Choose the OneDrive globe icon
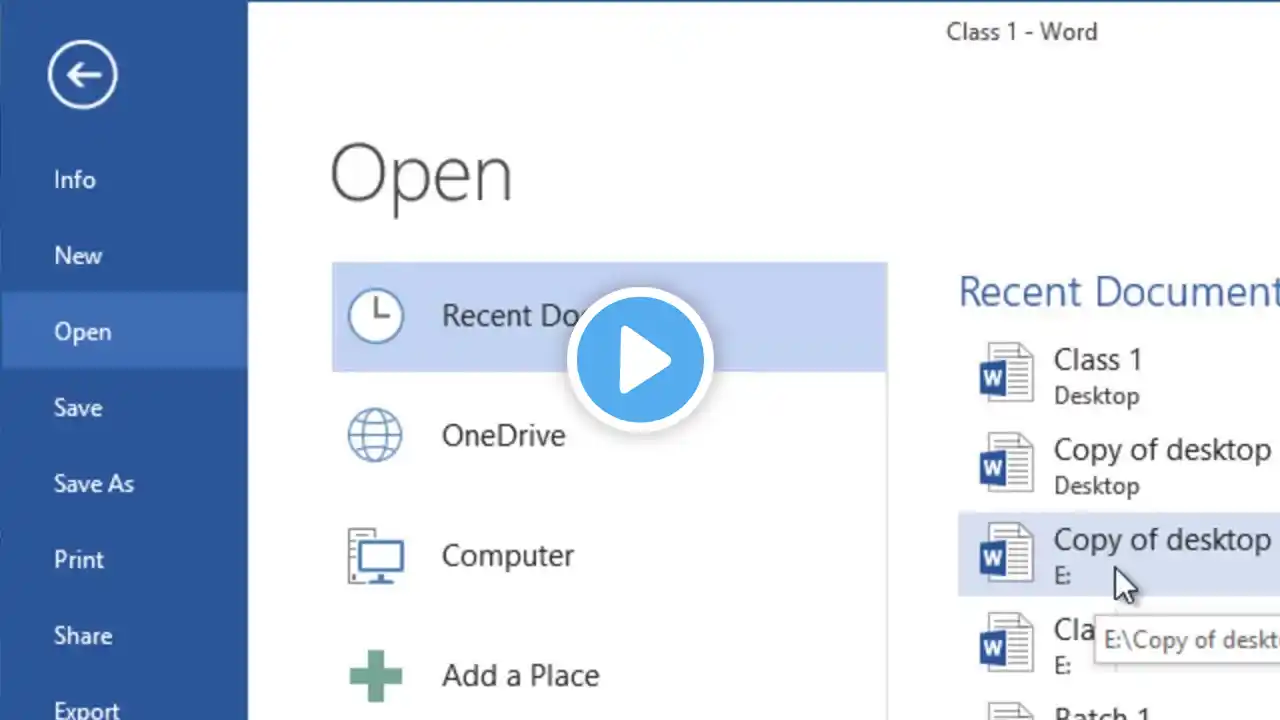Screen dimensions: 1280x720 pos(375,436)
